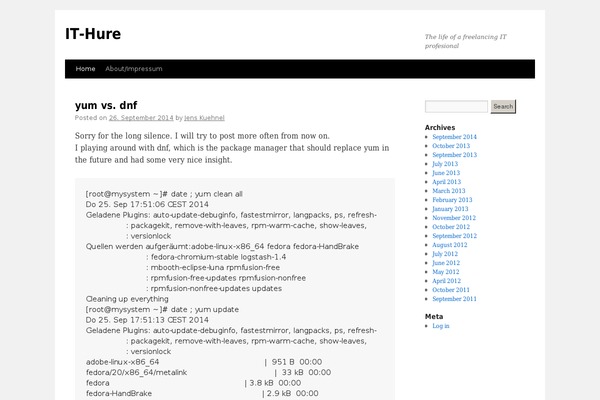Open the April 2012 archive
This screenshot has height=400, width=600.
(447, 281)
